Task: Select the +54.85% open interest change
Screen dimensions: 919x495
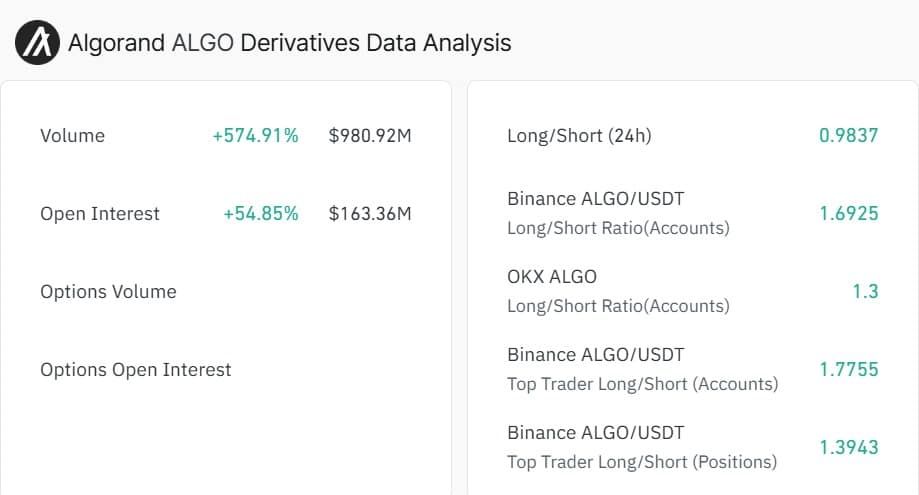Action: coord(261,214)
